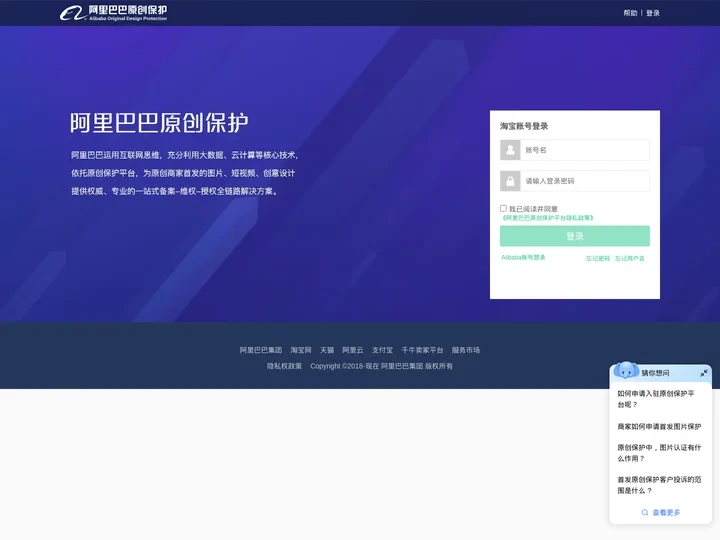Click the blue elephant assistant mascot icon

point(626,370)
